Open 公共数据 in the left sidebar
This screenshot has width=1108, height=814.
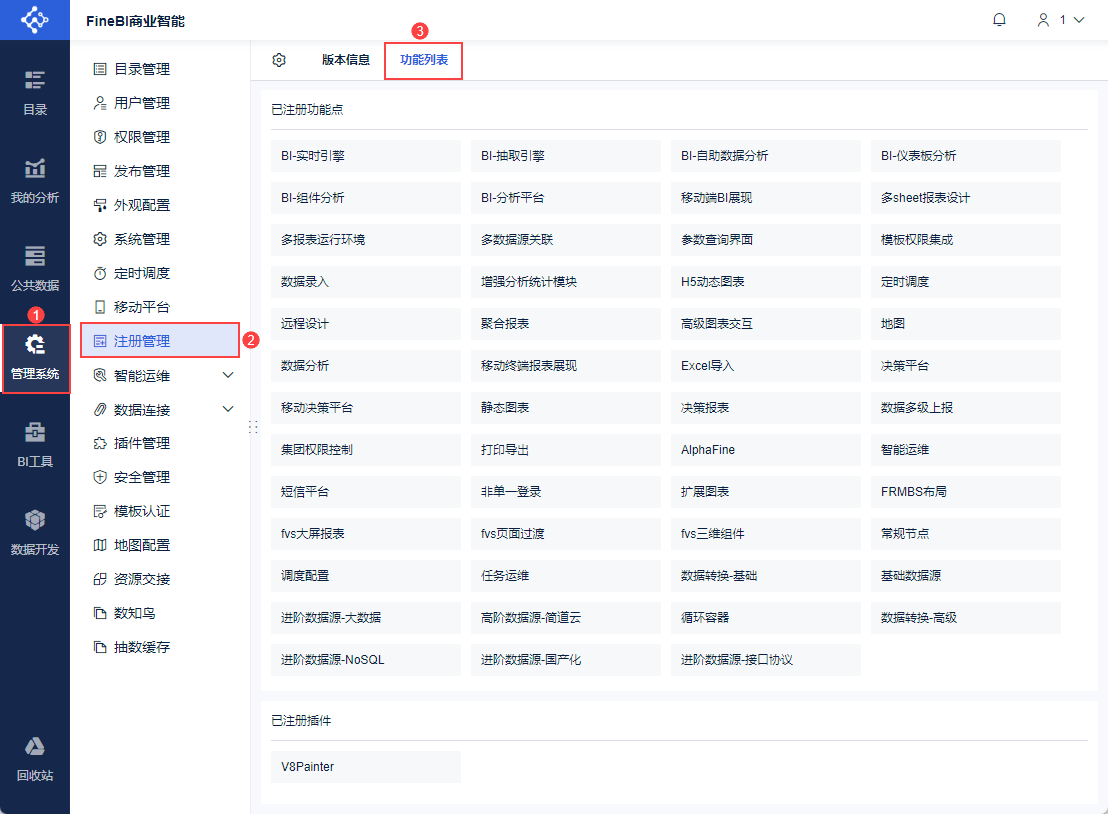35,269
